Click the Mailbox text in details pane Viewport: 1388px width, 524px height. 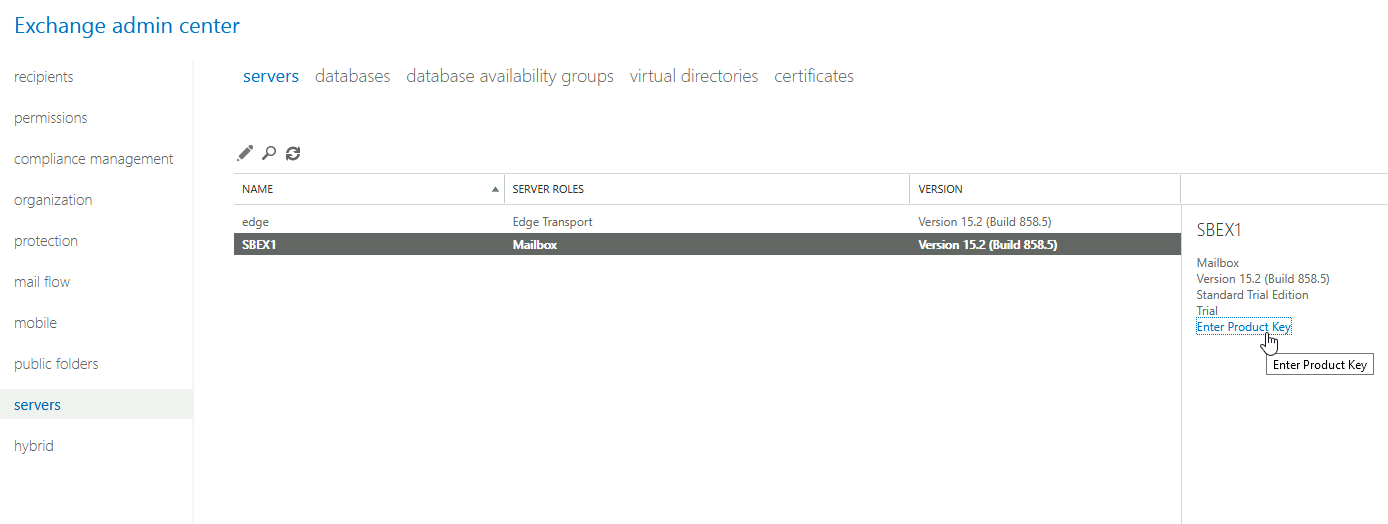pyautogui.click(x=1218, y=263)
